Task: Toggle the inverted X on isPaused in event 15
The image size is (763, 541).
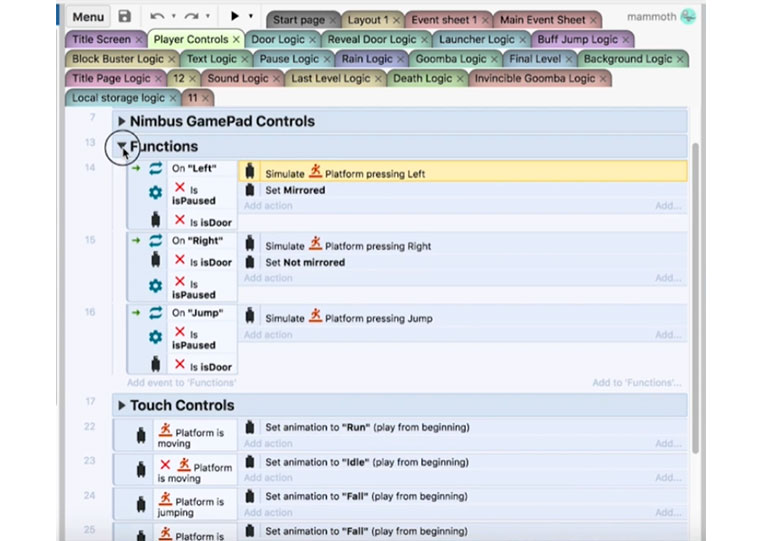Action: 180,281
